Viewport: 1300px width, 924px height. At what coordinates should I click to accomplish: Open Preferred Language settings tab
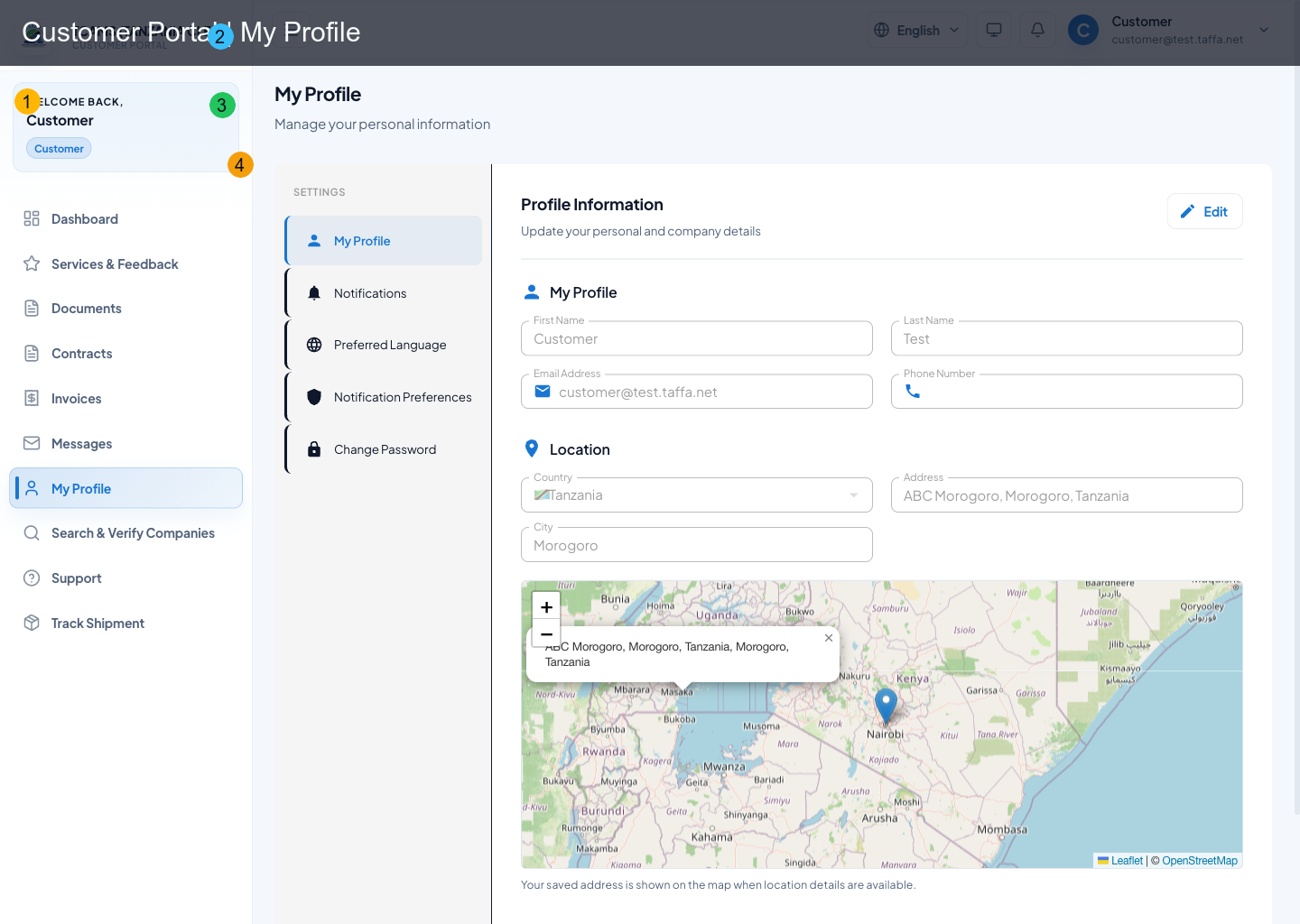point(384,345)
